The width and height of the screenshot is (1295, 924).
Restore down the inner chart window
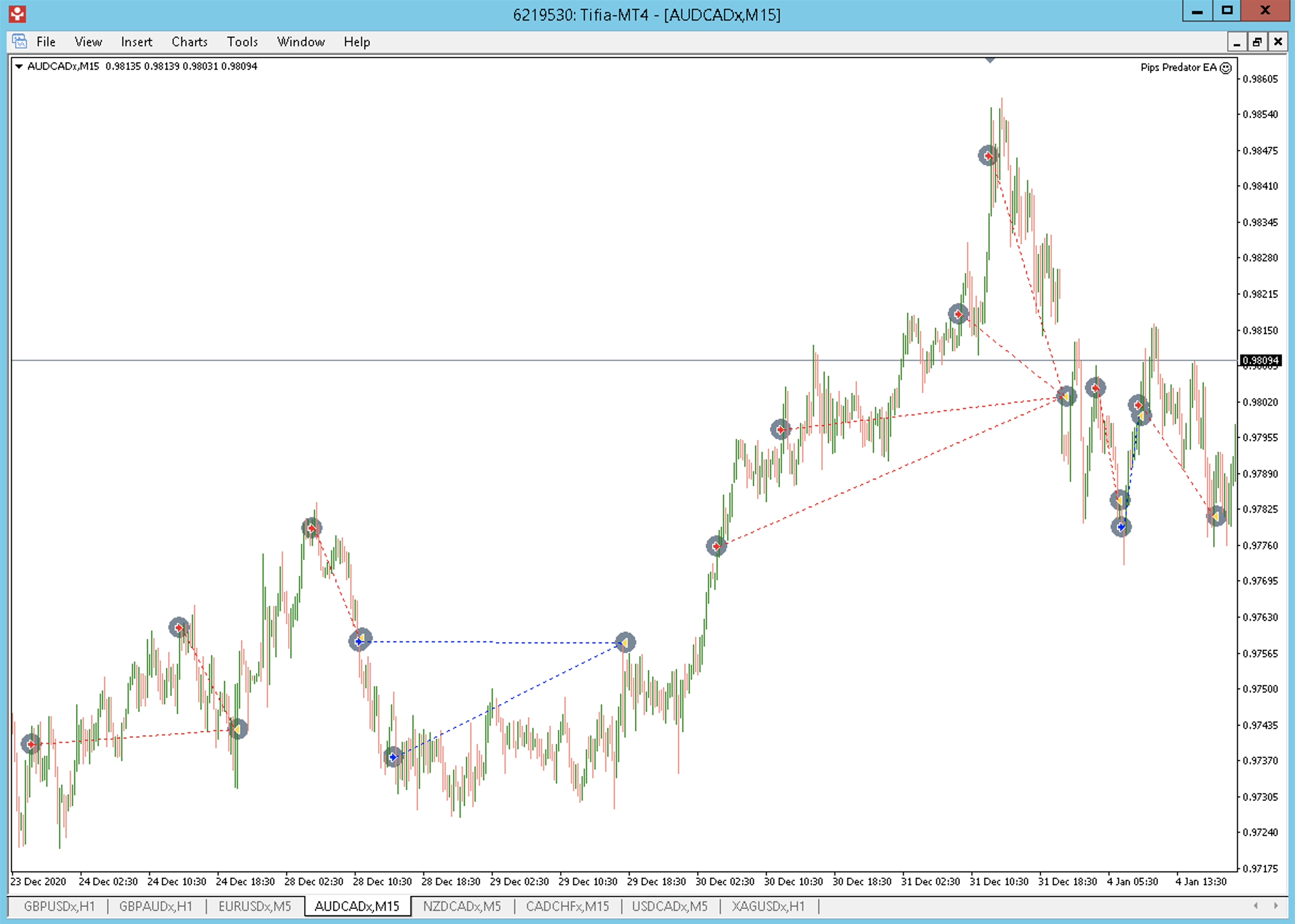(x=1257, y=42)
